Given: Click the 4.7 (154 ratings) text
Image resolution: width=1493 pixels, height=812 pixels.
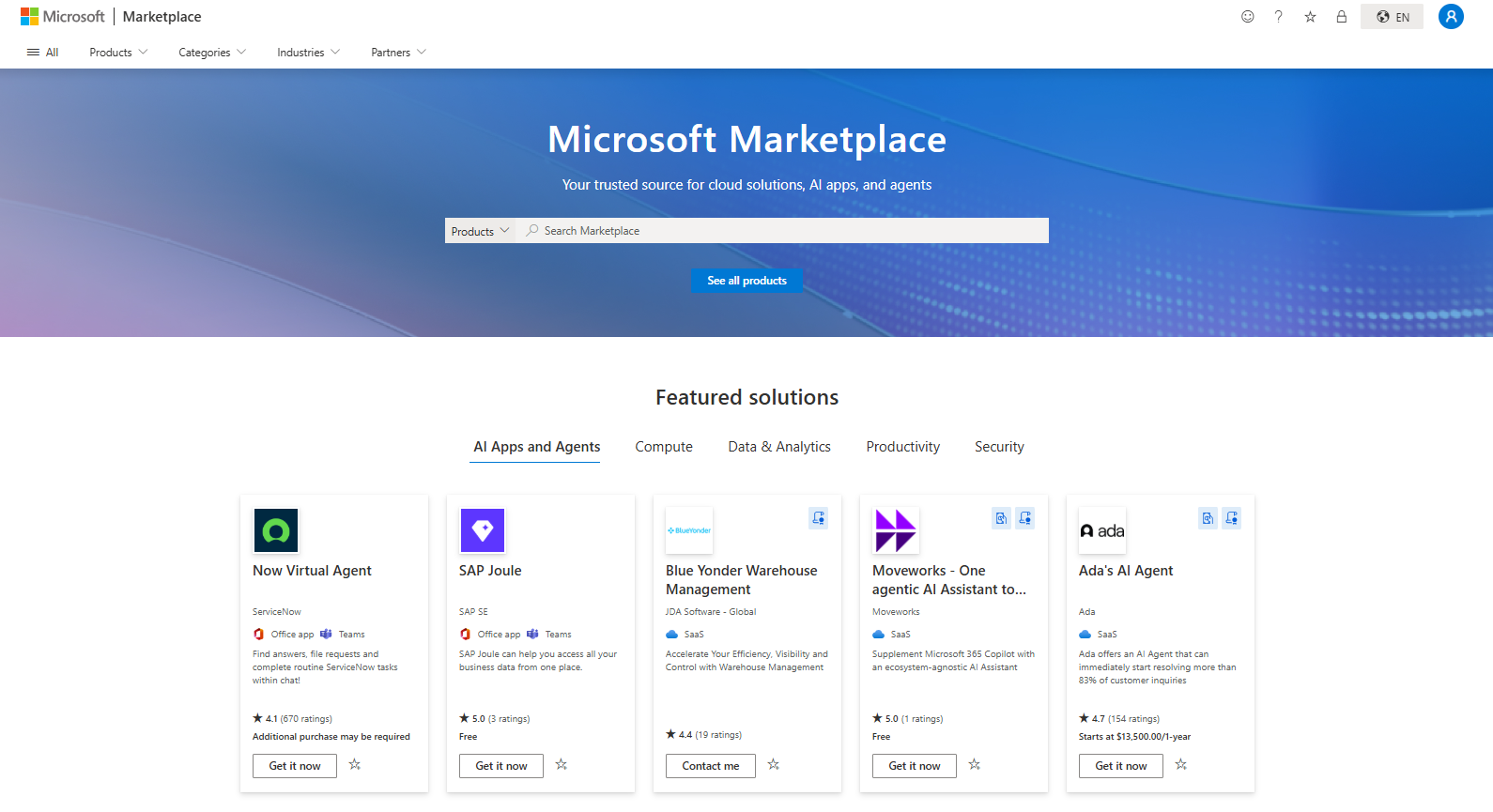Looking at the screenshot, I should click(x=1119, y=719).
